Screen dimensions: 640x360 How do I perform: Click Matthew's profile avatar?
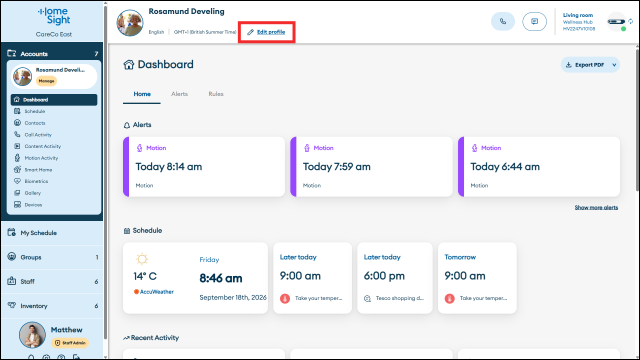(32, 335)
